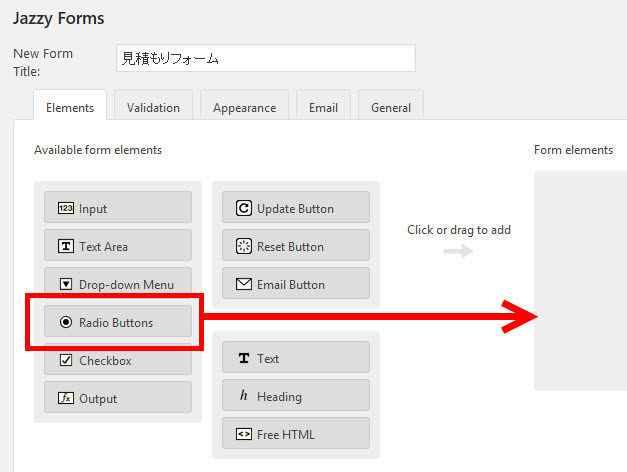The image size is (627, 472).
Task: Click the 'Click or drag to add' text
Action: coord(459,230)
